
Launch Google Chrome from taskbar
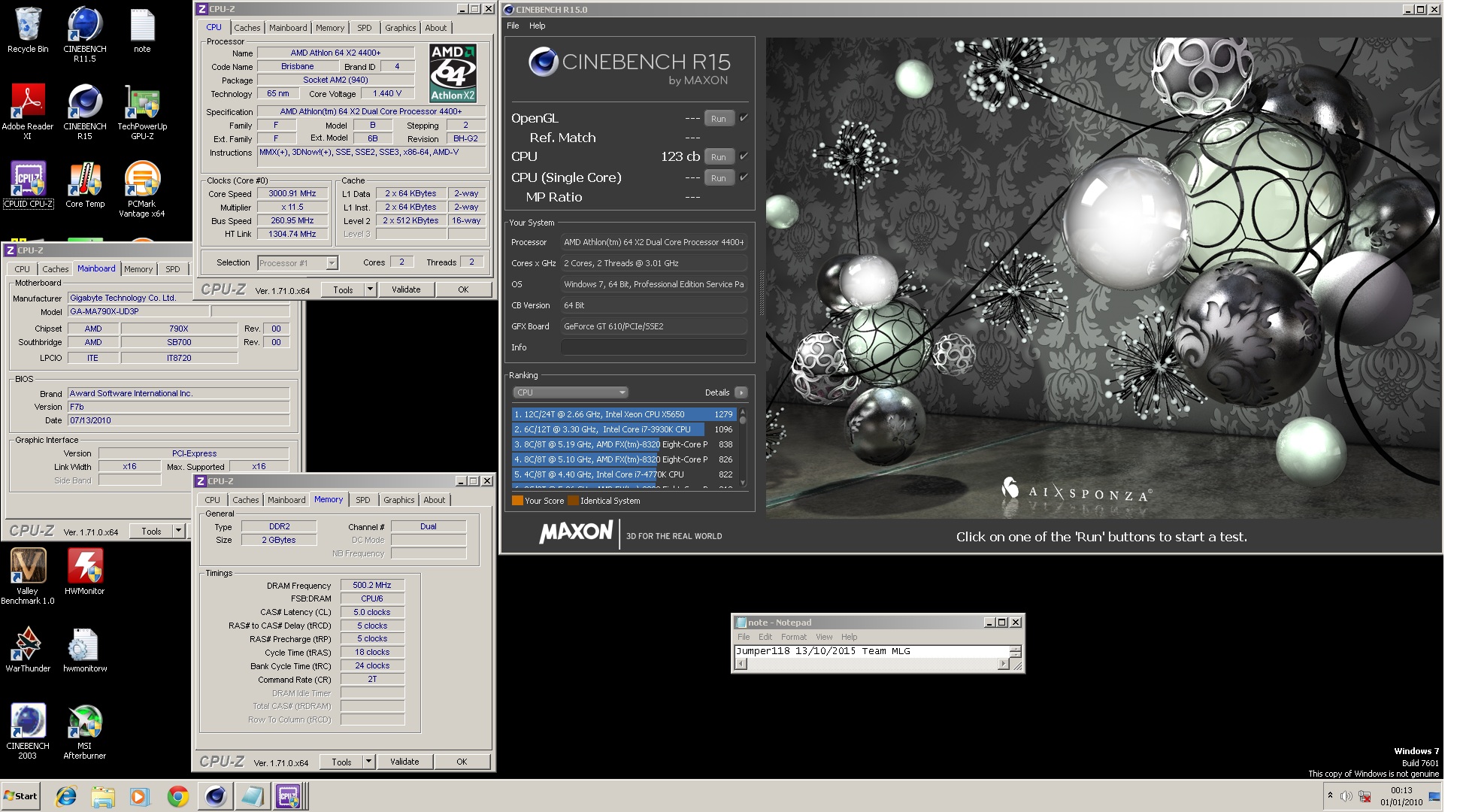click(177, 796)
